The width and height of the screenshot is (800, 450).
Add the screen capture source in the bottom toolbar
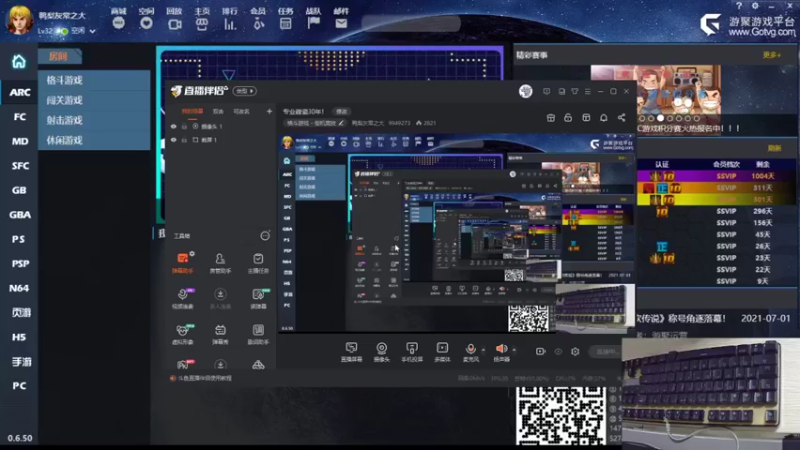point(351,352)
